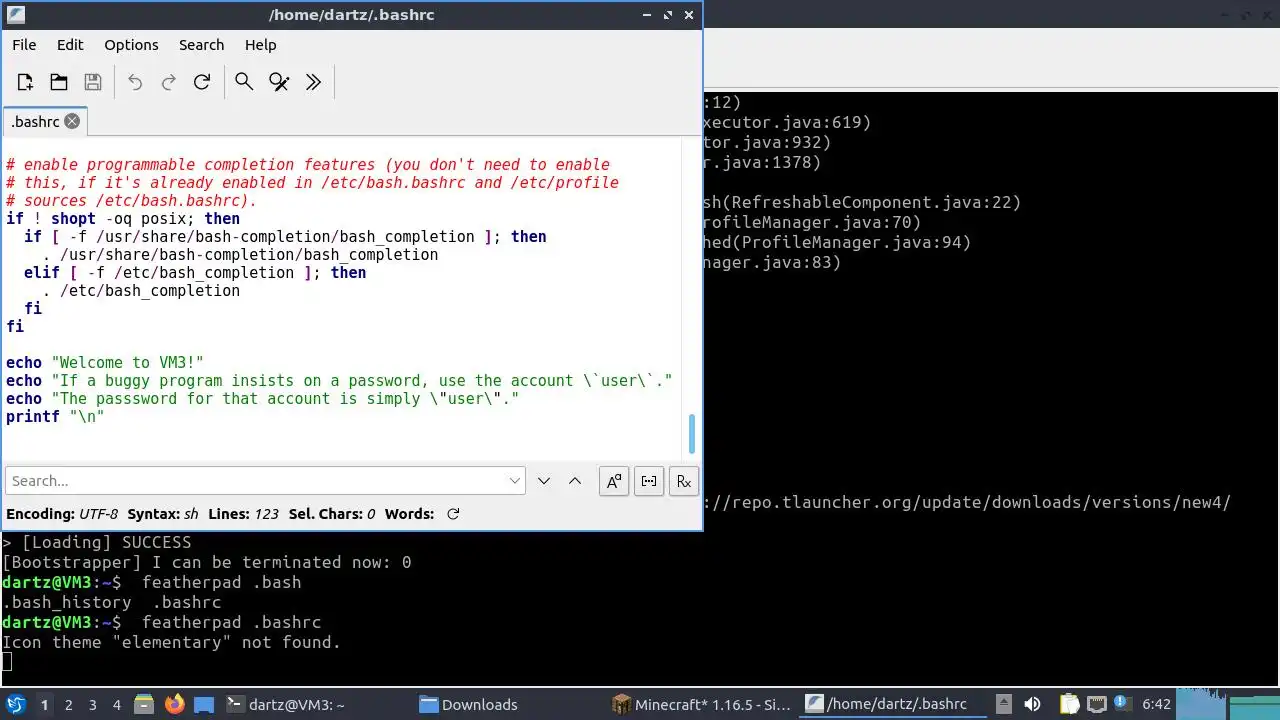The height and width of the screenshot is (720, 1280).
Task: Reload the document from toolbar
Action: coord(202,82)
